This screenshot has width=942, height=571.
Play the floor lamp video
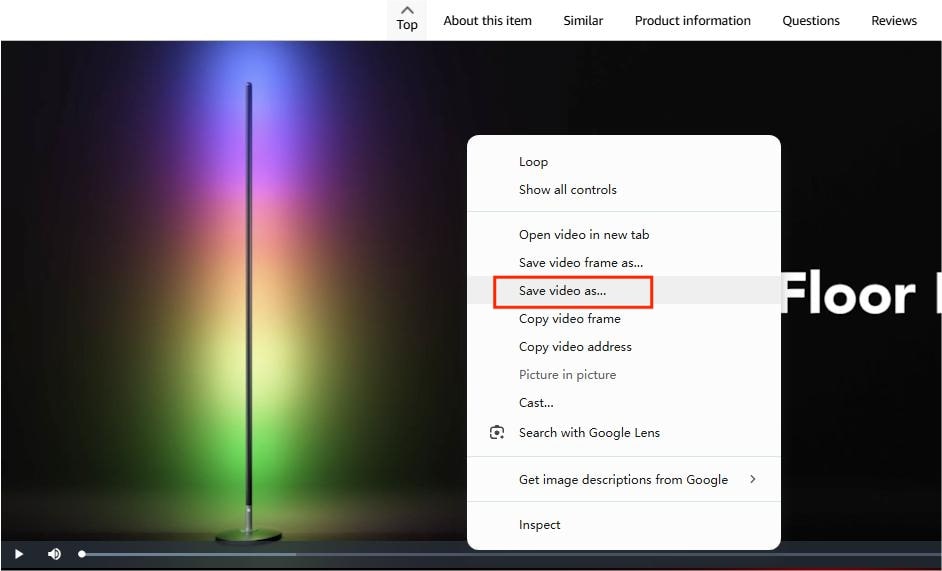click(19, 554)
